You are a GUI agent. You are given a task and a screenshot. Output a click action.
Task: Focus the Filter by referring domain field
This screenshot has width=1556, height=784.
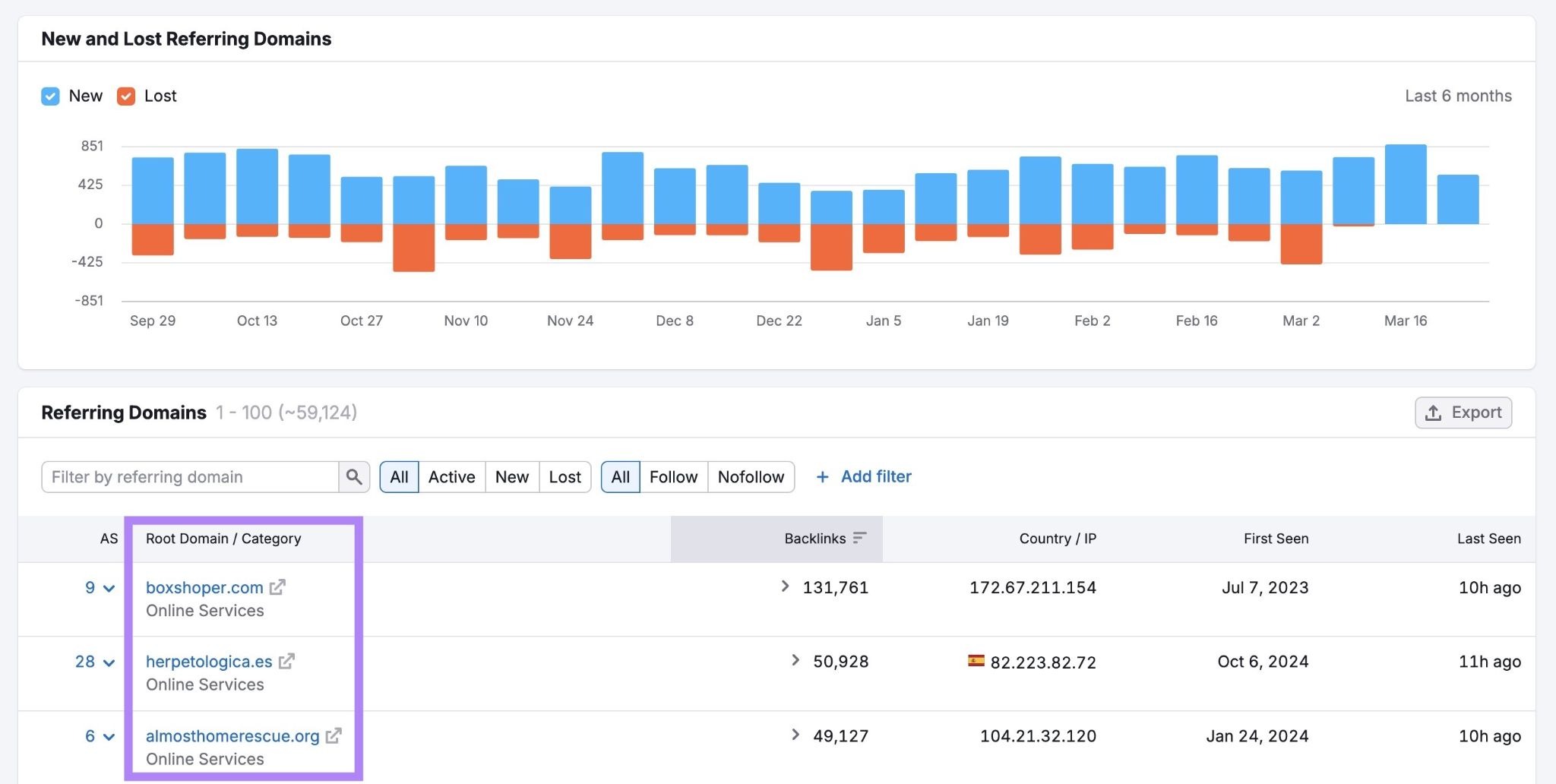(190, 477)
